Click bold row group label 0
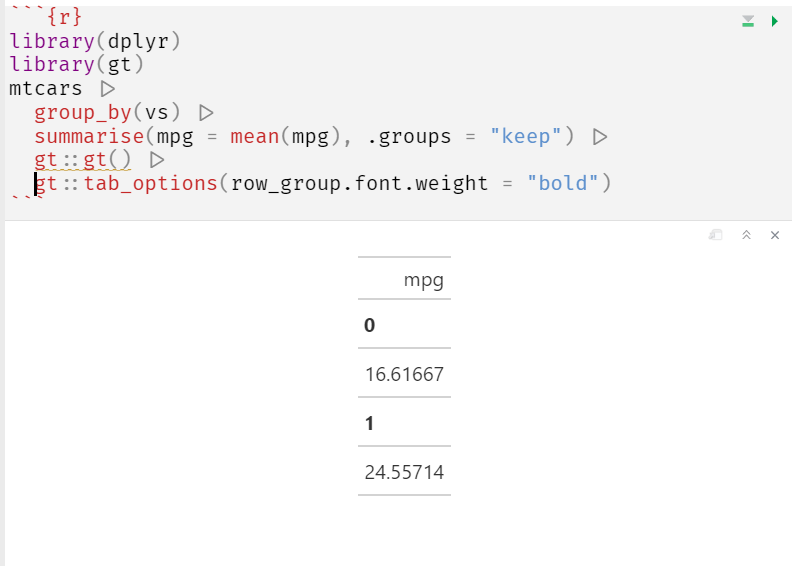This screenshot has width=792, height=566. tap(369, 325)
